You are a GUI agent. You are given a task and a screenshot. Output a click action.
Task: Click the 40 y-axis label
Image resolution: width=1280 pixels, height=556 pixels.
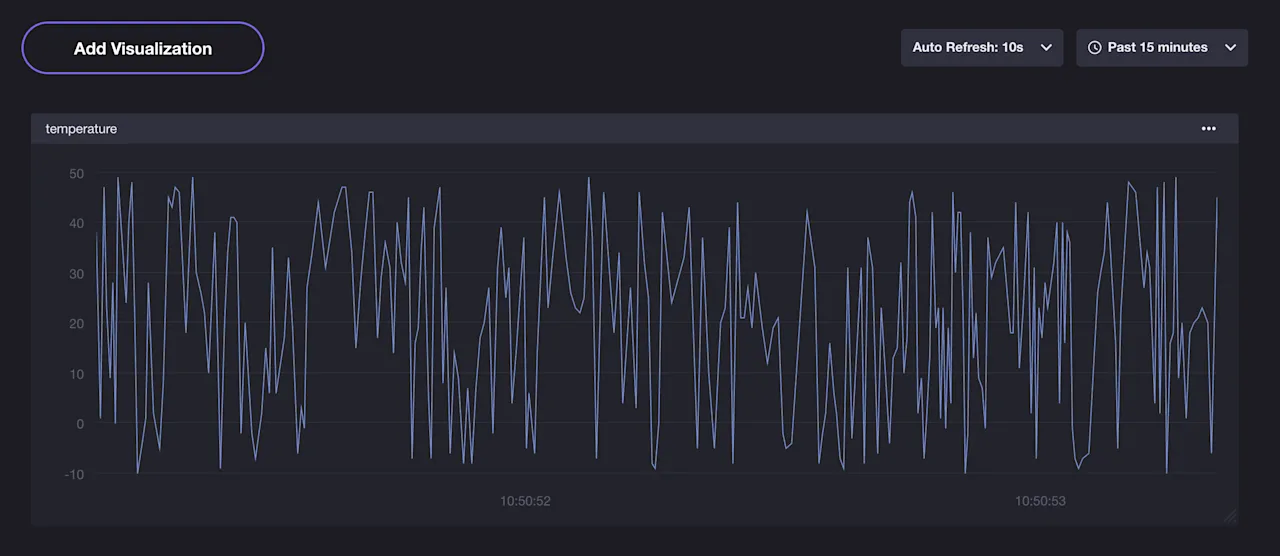coord(77,224)
